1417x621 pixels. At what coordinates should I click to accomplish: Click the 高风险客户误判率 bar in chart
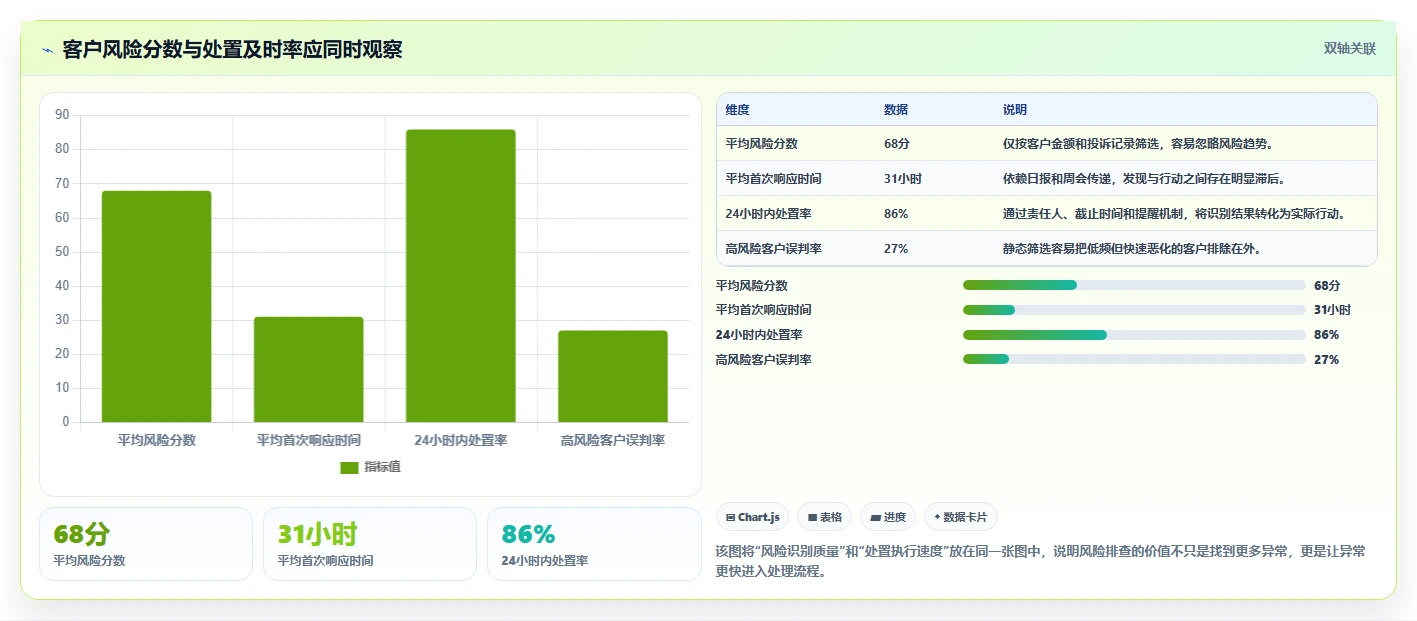pyautogui.click(x=613, y=376)
